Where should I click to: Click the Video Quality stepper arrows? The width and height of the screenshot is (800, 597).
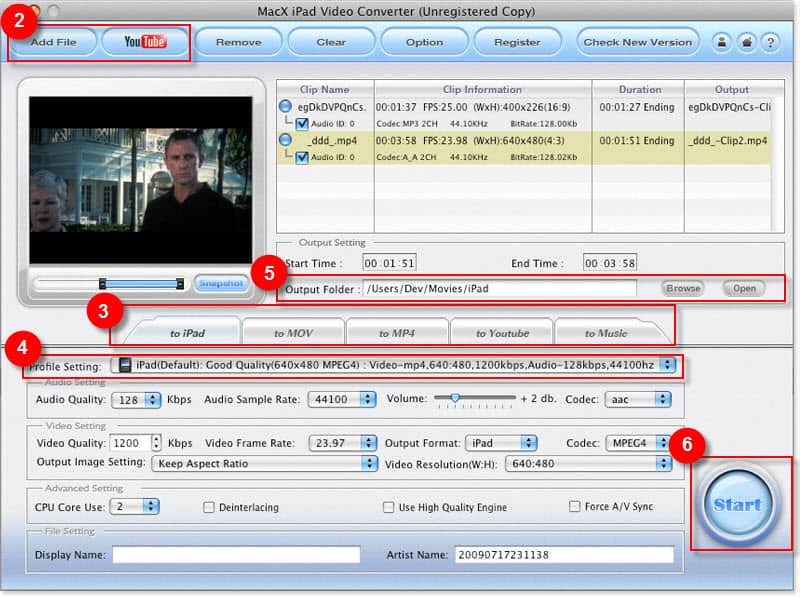(157, 442)
